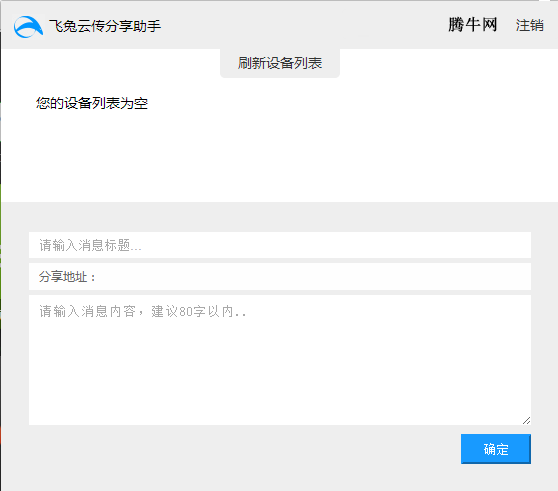
Task: Click the textarea resize grip handle
Action: [x=526, y=421]
